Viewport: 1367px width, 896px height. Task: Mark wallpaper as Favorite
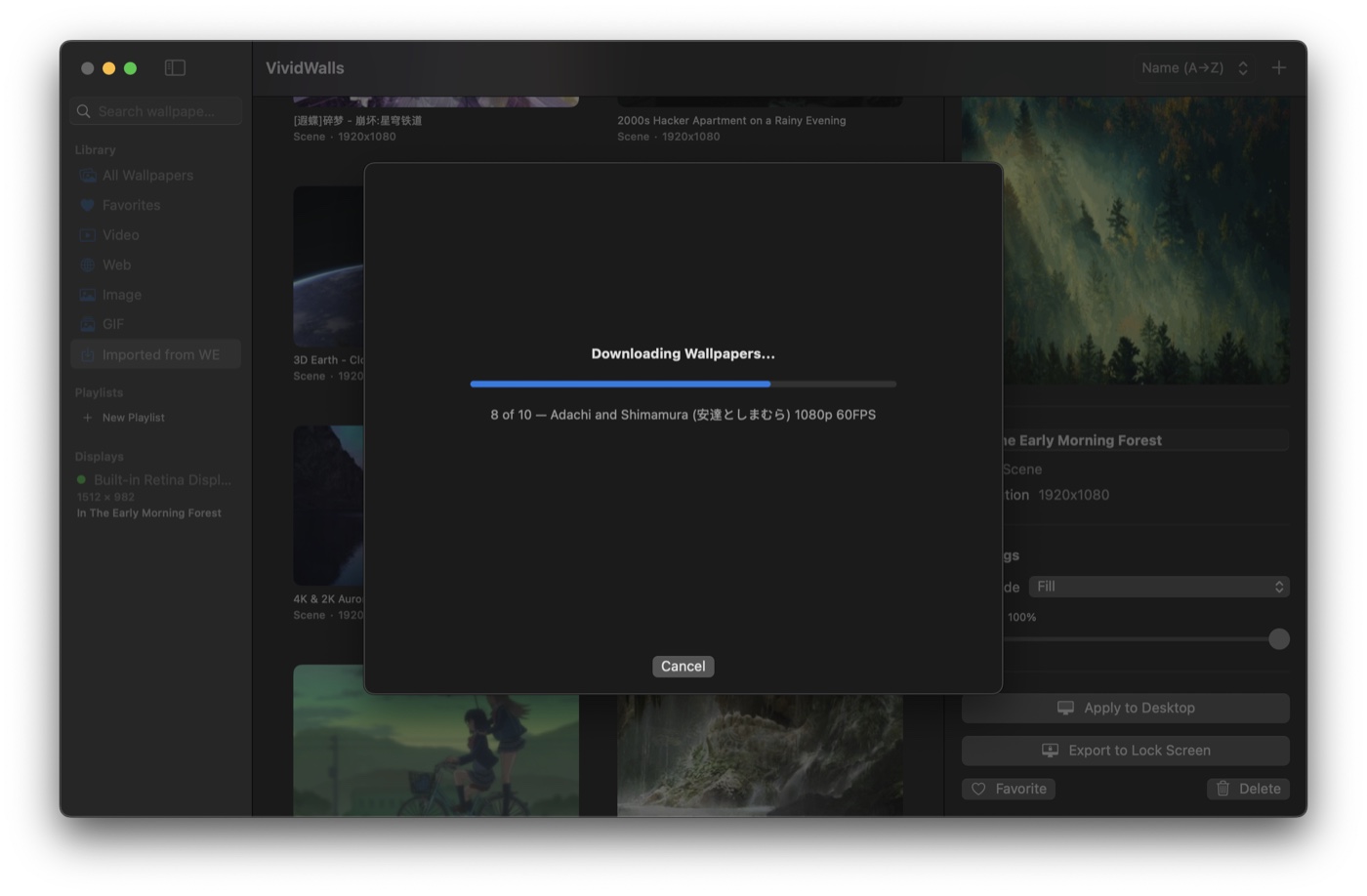click(x=1009, y=789)
